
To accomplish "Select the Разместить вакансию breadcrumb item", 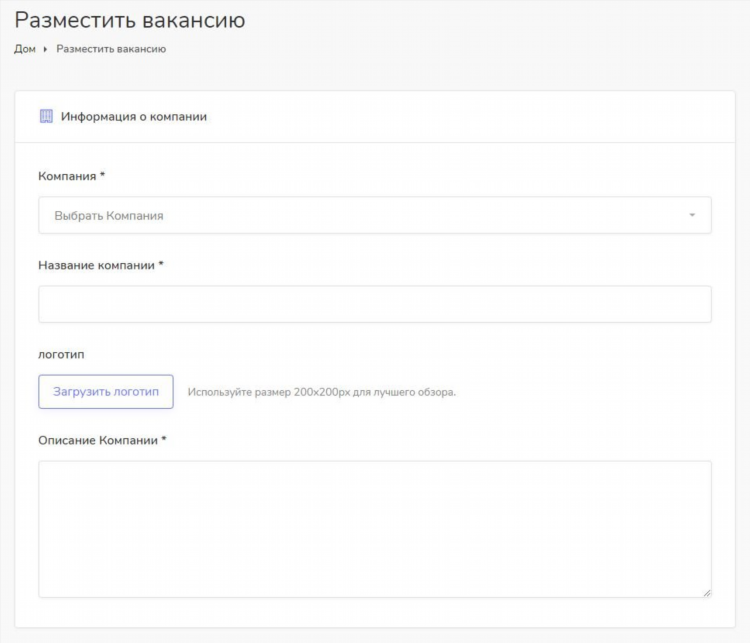I will 111,49.
